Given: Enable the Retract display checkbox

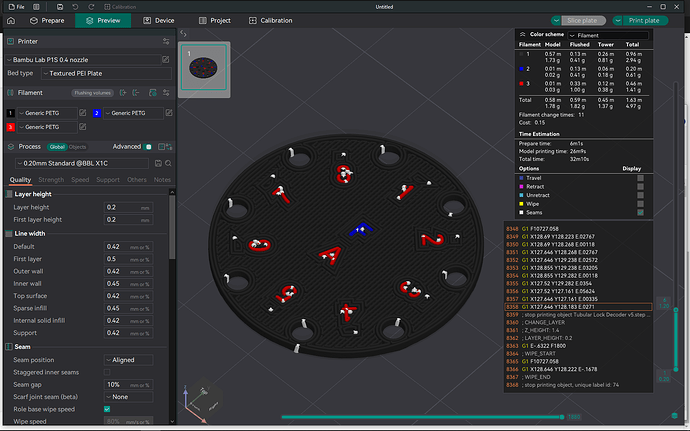Looking at the screenshot, I should [x=640, y=187].
